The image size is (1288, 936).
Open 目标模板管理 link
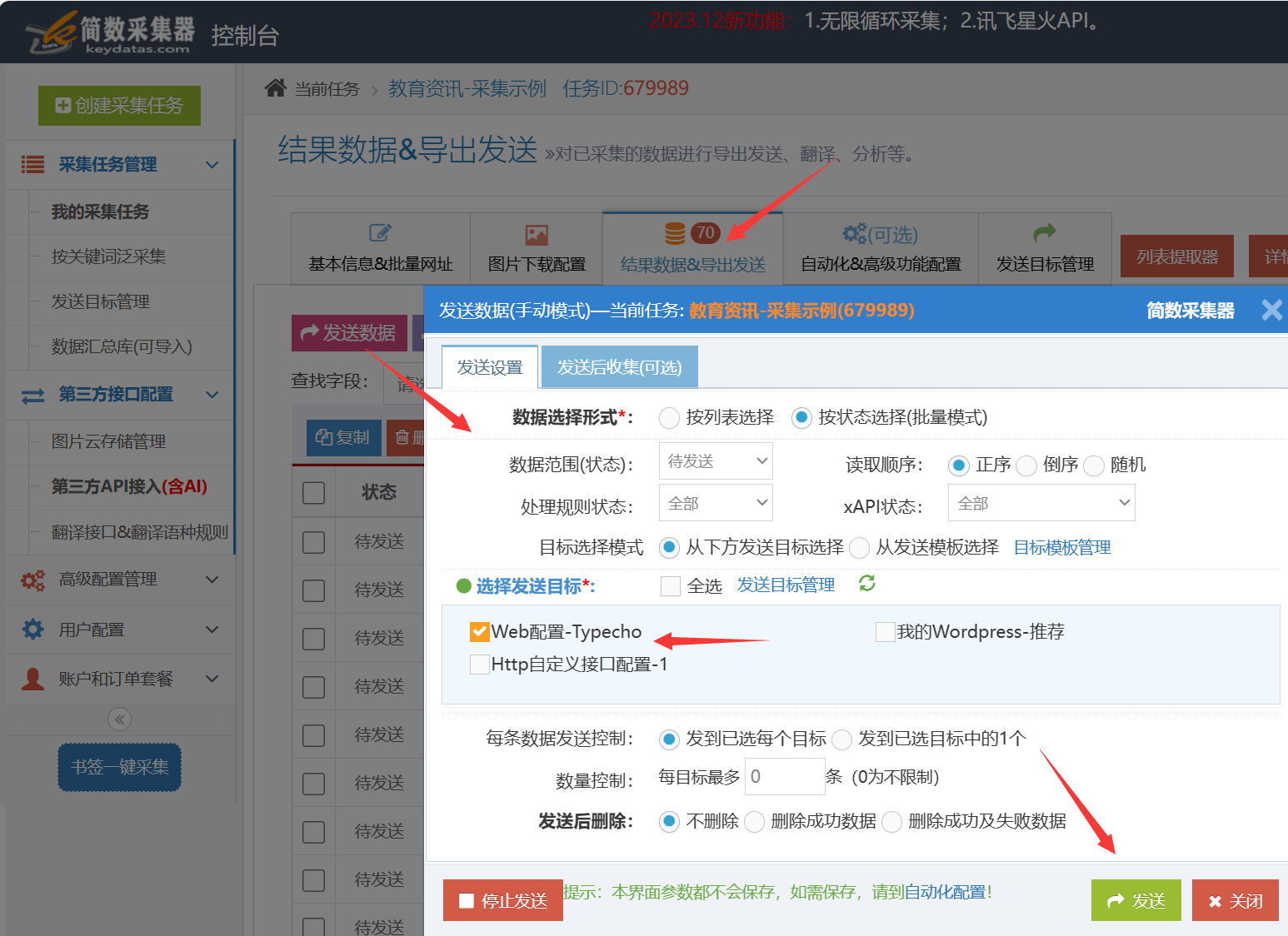pos(1062,547)
